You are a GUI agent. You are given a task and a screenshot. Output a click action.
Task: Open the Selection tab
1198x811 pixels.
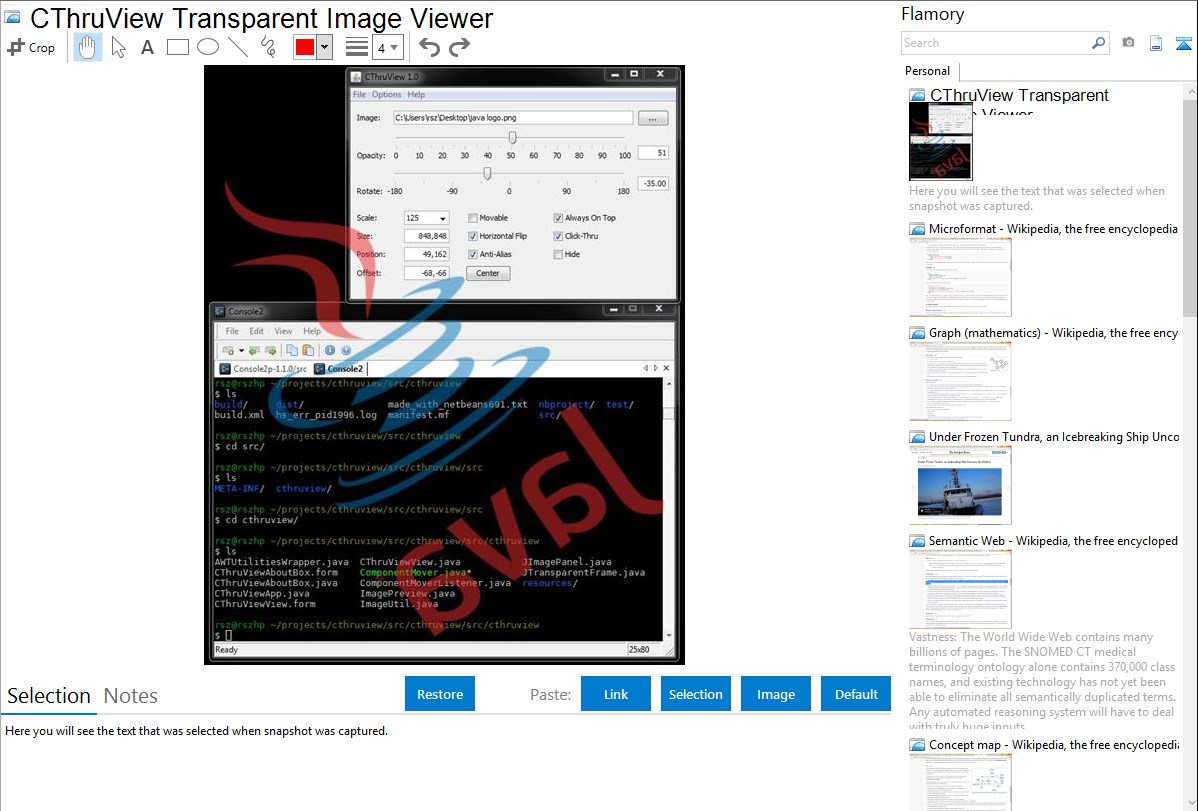pyautogui.click(x=49, y=696)
